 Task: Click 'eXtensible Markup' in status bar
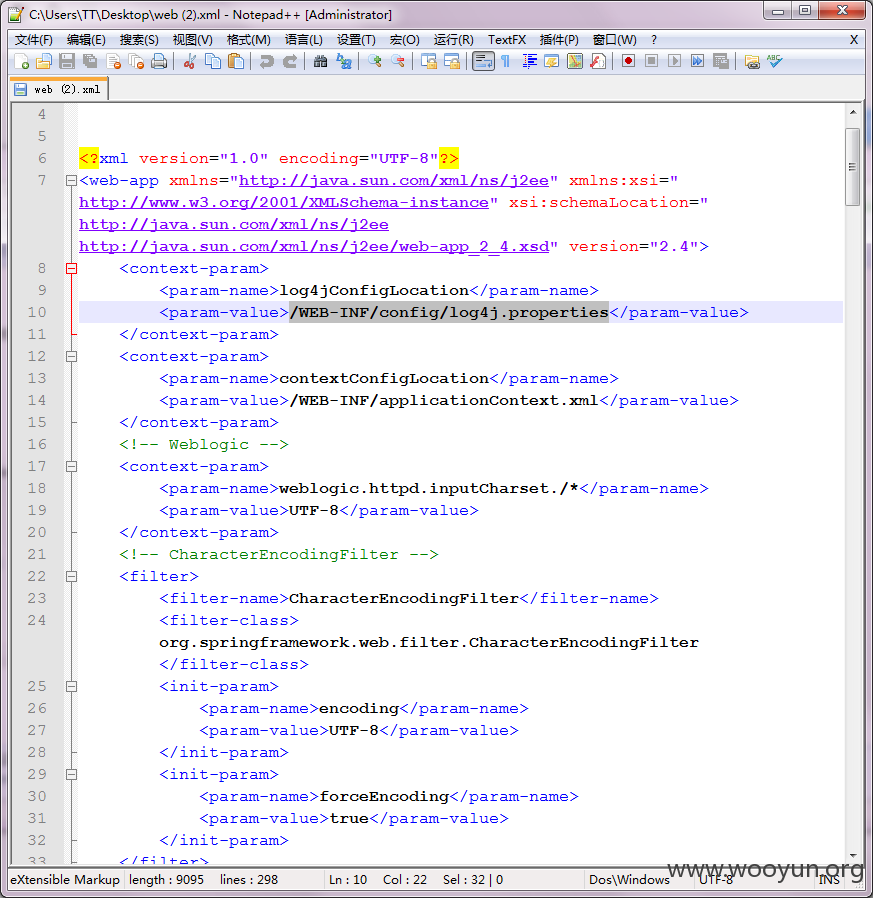[x=65, y=880]
